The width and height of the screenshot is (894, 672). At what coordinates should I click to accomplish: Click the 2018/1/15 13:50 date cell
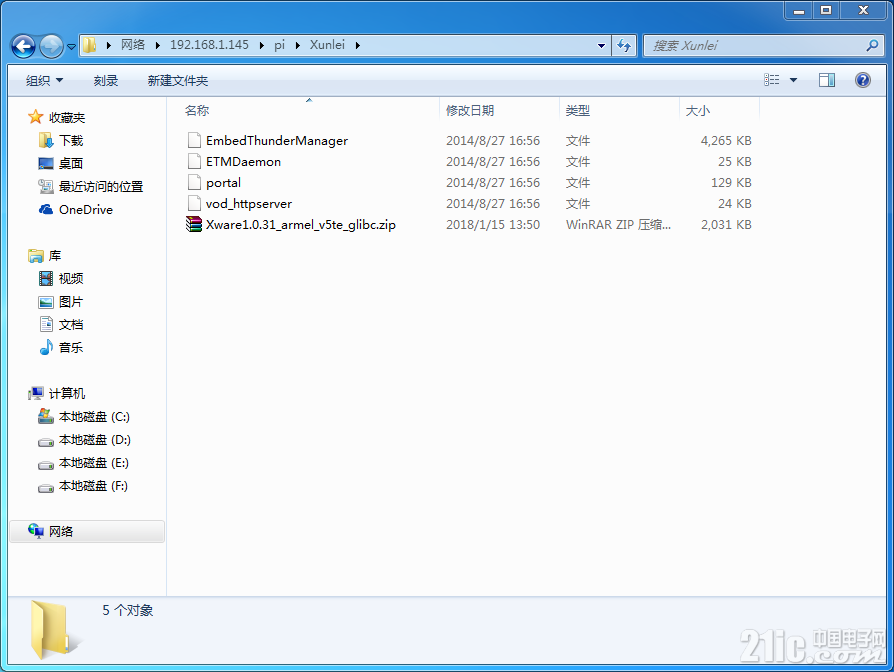[493, 225]
